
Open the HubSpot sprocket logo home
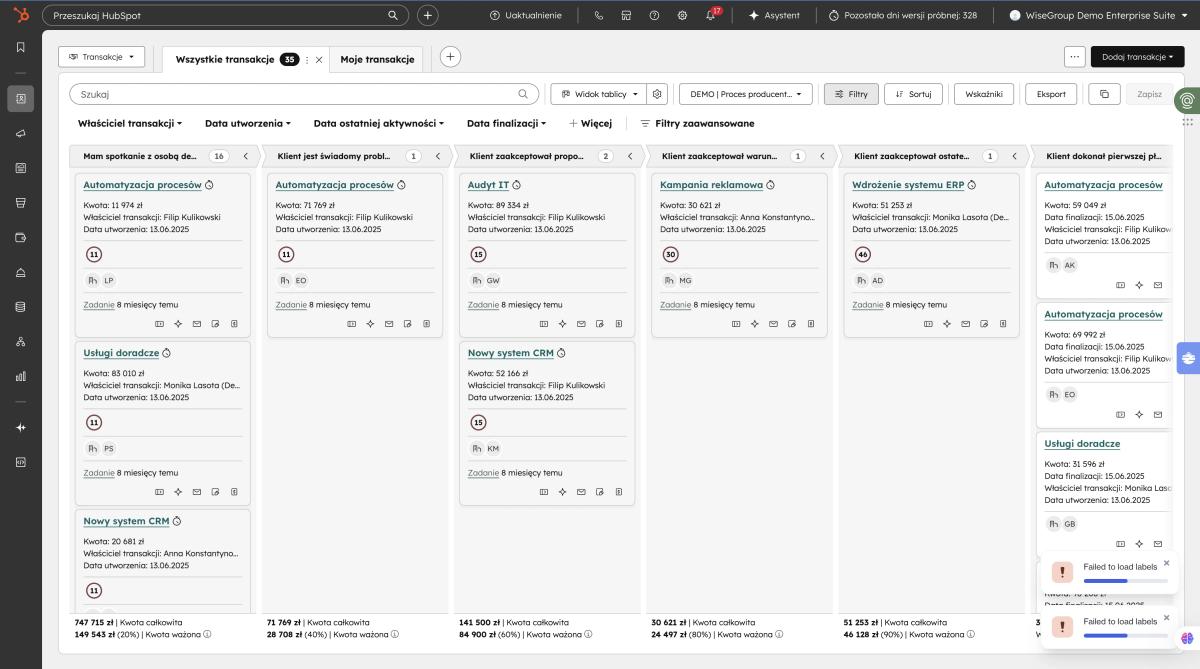(21, 15)
